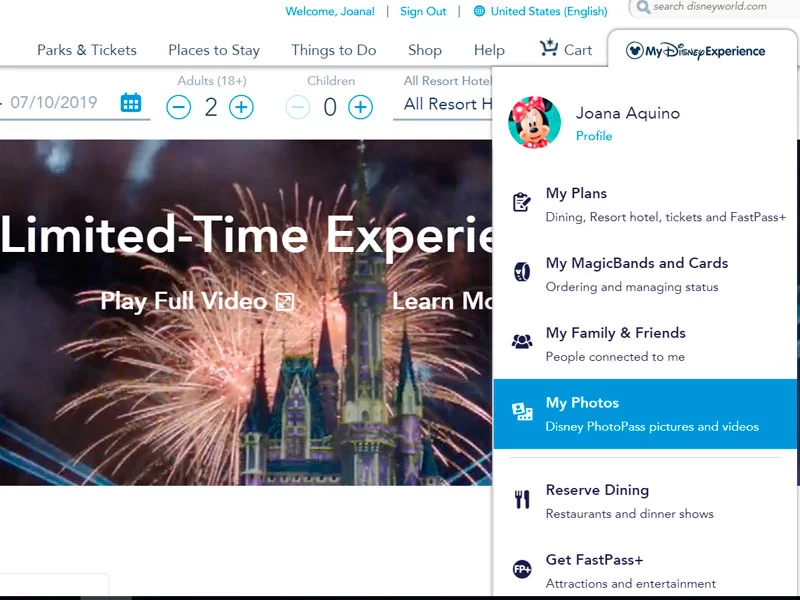Open the My Disney Experience tab
800x600 pixels.
coord(702,50)
